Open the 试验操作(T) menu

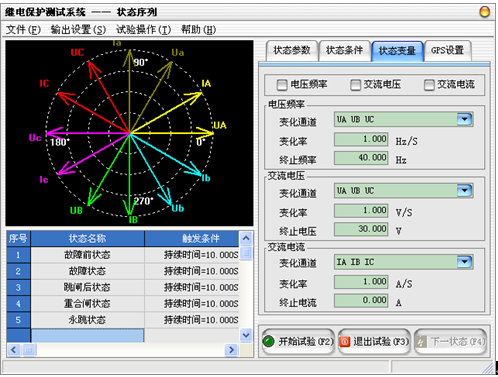coord(143,30)
